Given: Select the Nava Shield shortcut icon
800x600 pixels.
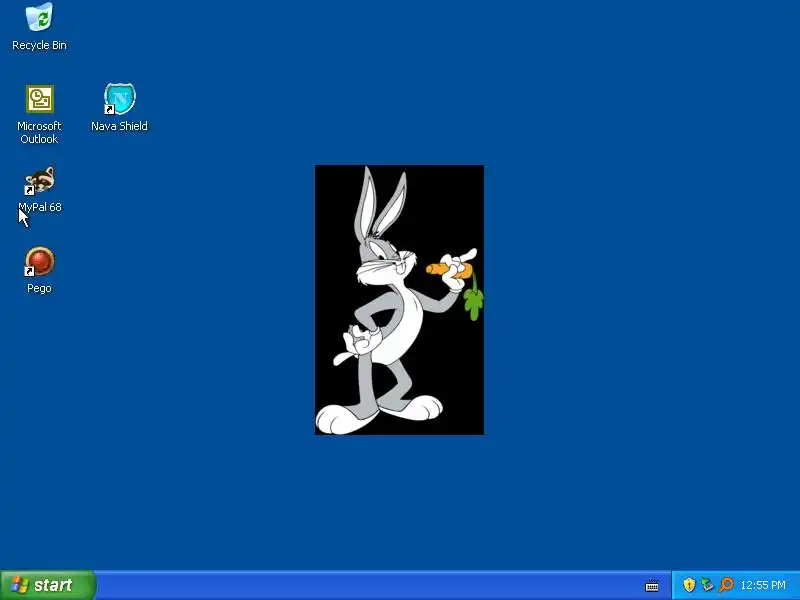Looking at the screenshot, I should (119, 99).
